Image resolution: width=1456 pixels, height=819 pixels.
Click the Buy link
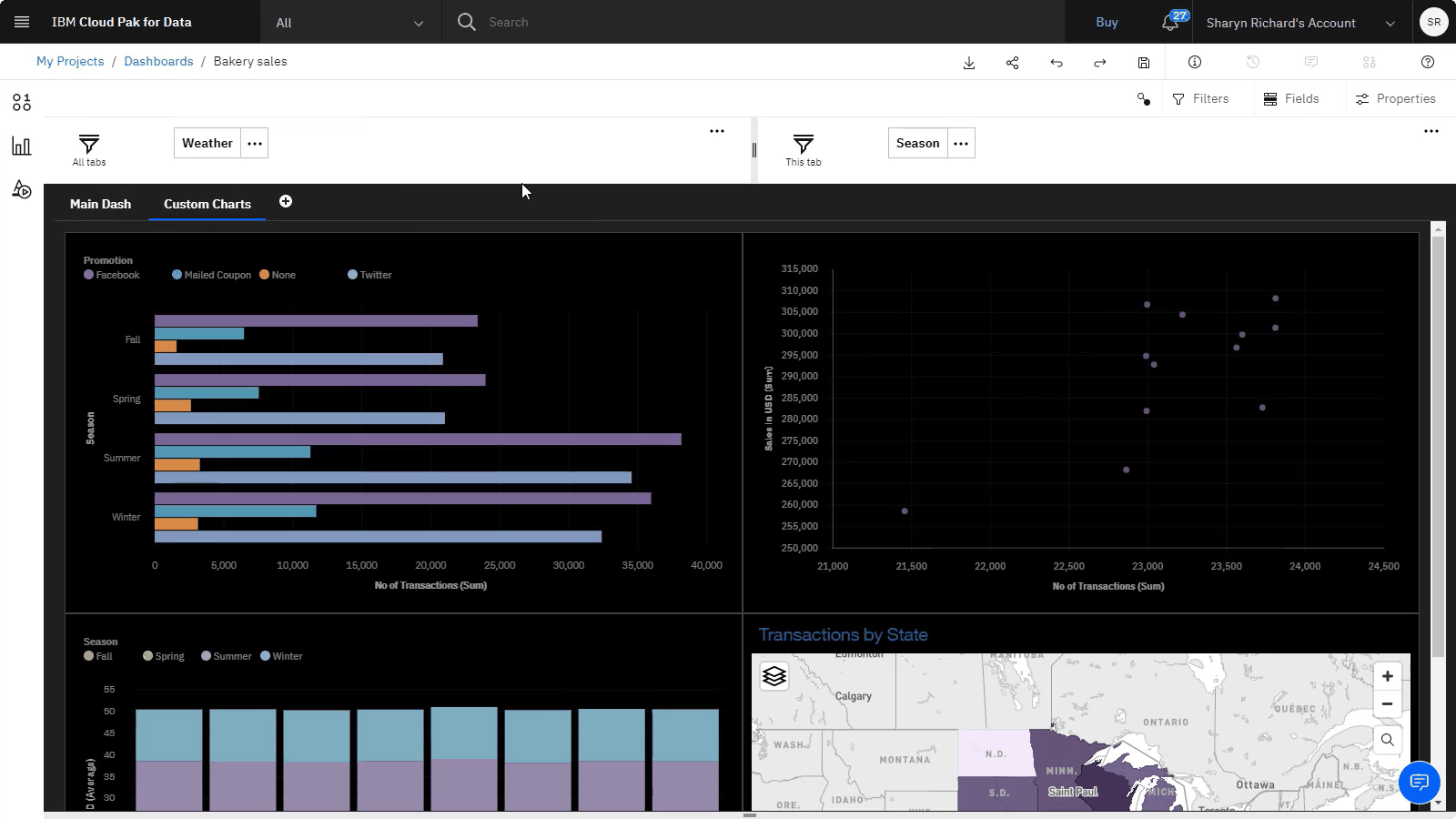click(1107, 22)
